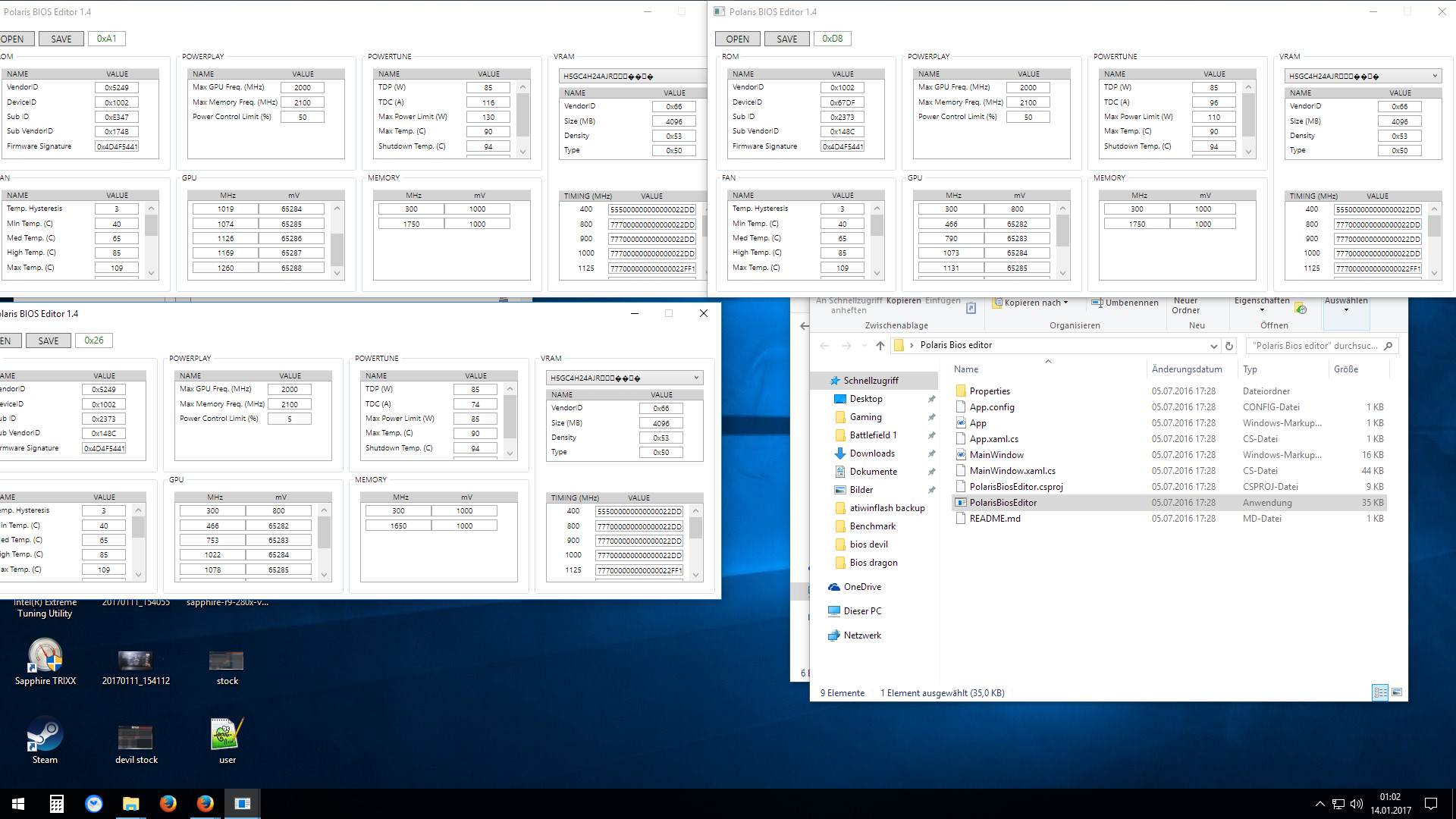Click TDP (W) value field in top-right editor
The width and height of the screenshot is (1456, 819).
pos(1213,88)
